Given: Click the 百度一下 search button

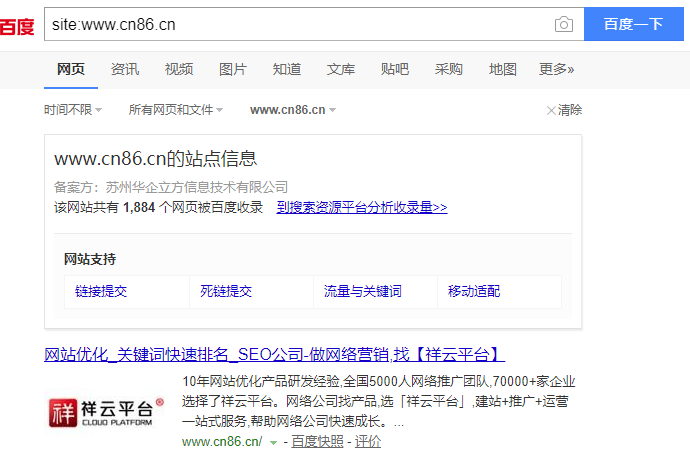Looking at the screenshot, I should click(x=634, y=24).
